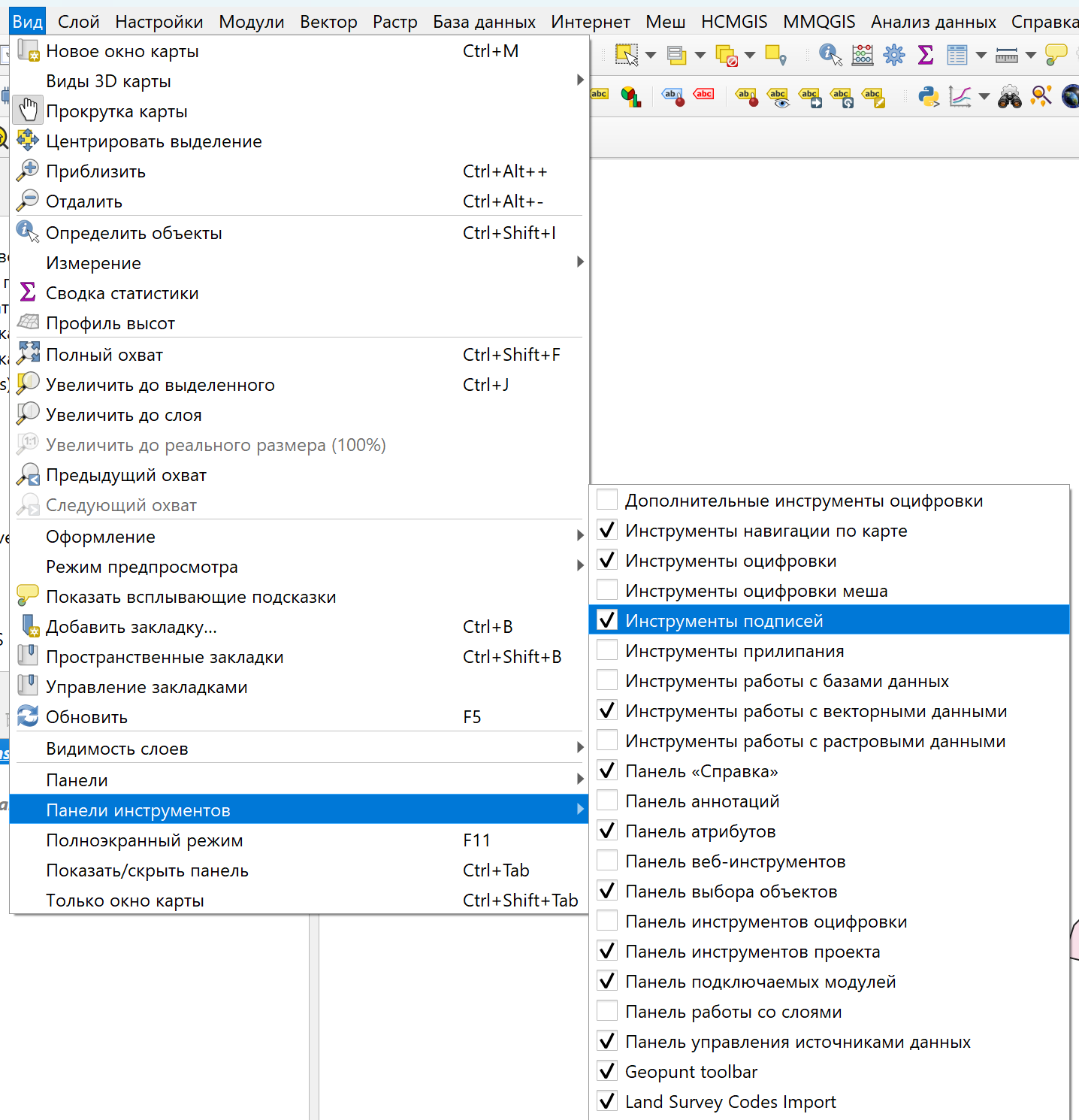Enable Инструменты оцифровки меша toolbar
The height and width of the screenshot is (1120, 1079).
coord(607,590)
